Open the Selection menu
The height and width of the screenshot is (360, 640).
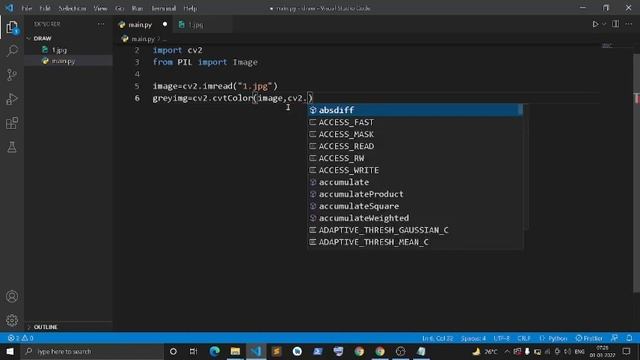[72, 8]
